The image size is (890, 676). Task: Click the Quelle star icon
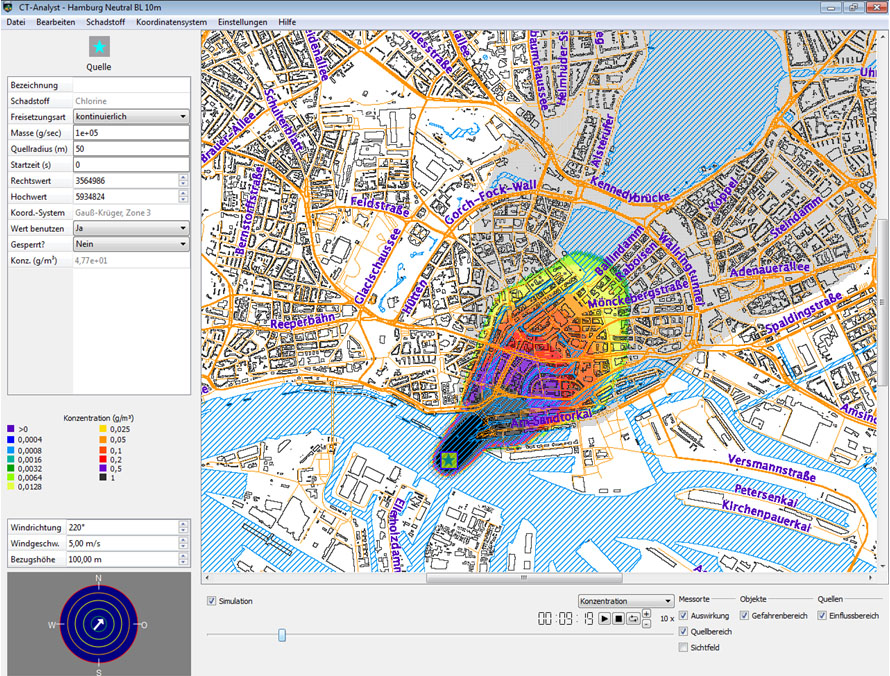(99, 46)
